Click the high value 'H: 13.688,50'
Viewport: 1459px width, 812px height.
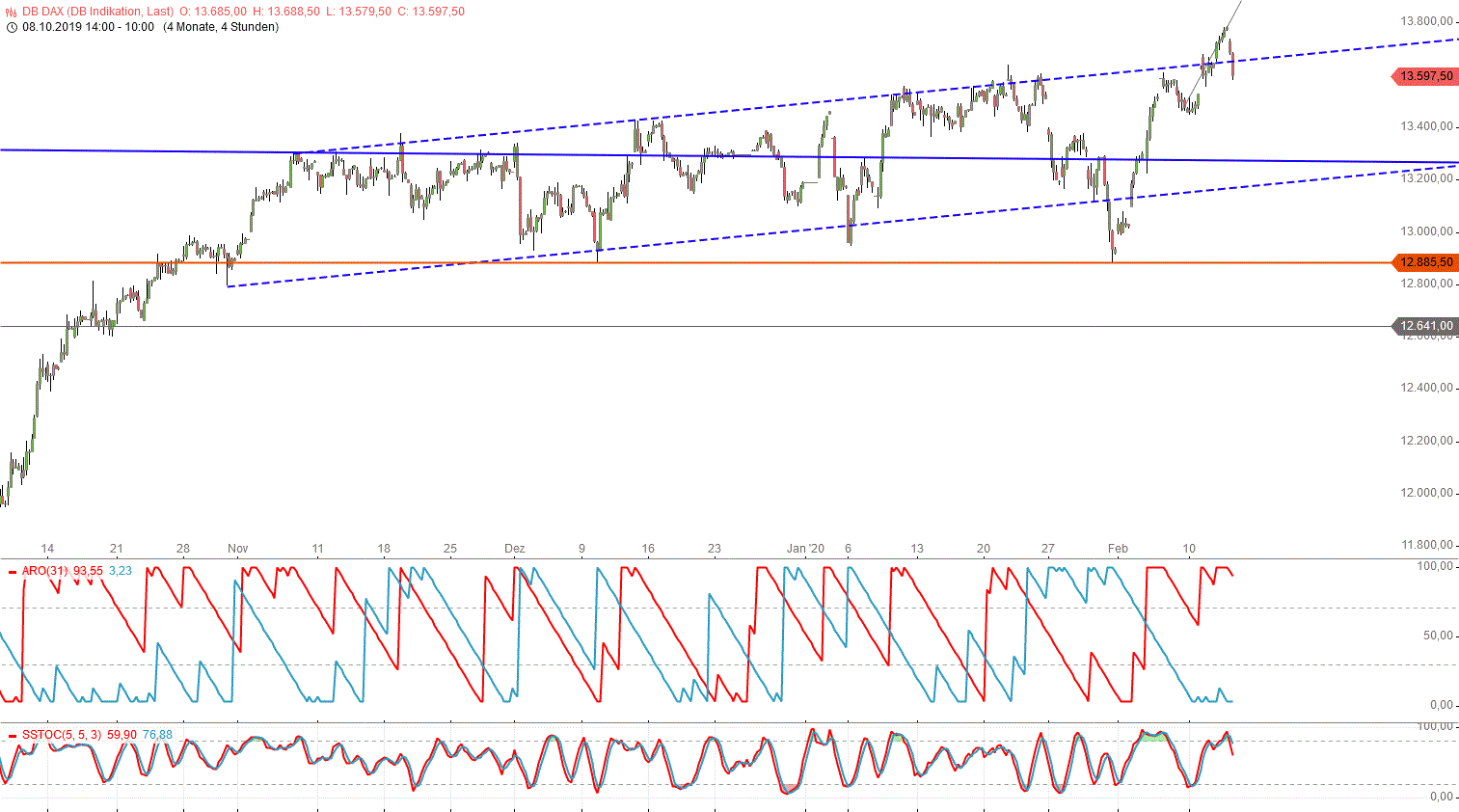(x=286, y=12)
